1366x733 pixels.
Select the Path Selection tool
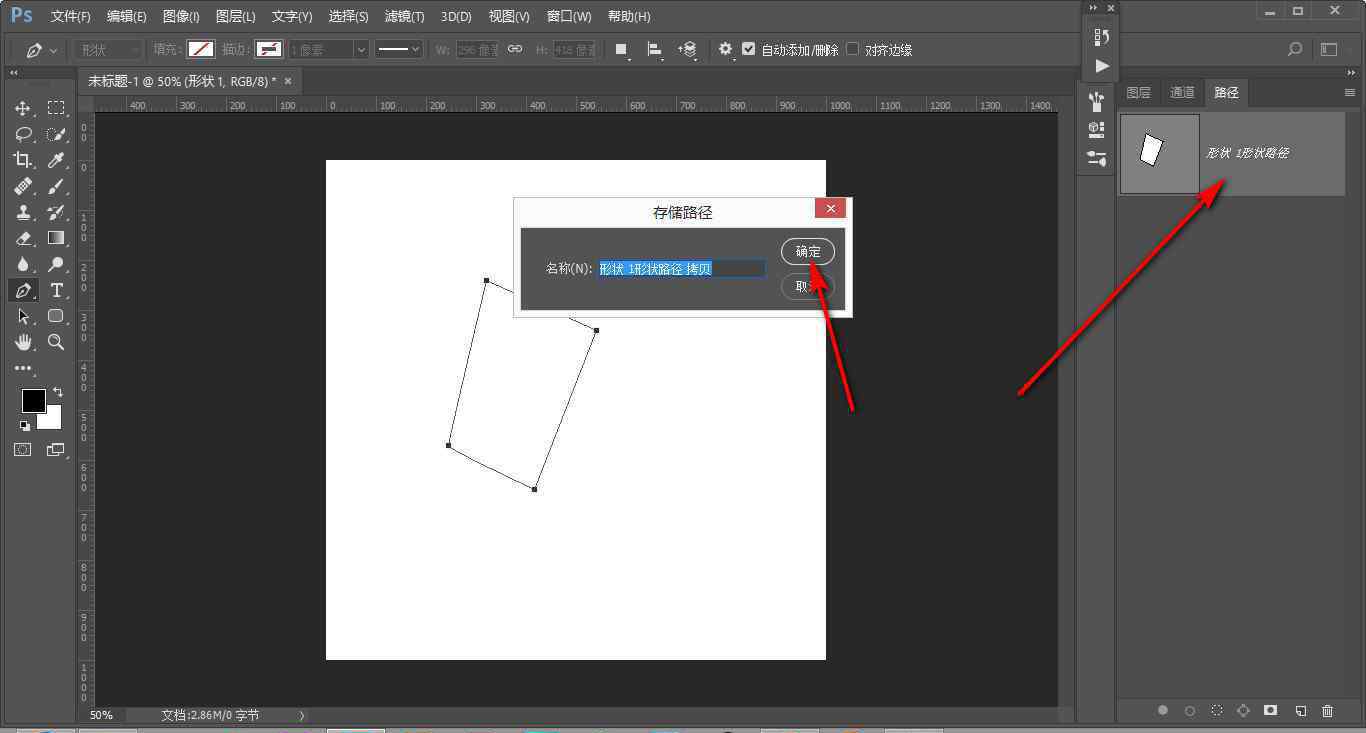pos(23,316)
